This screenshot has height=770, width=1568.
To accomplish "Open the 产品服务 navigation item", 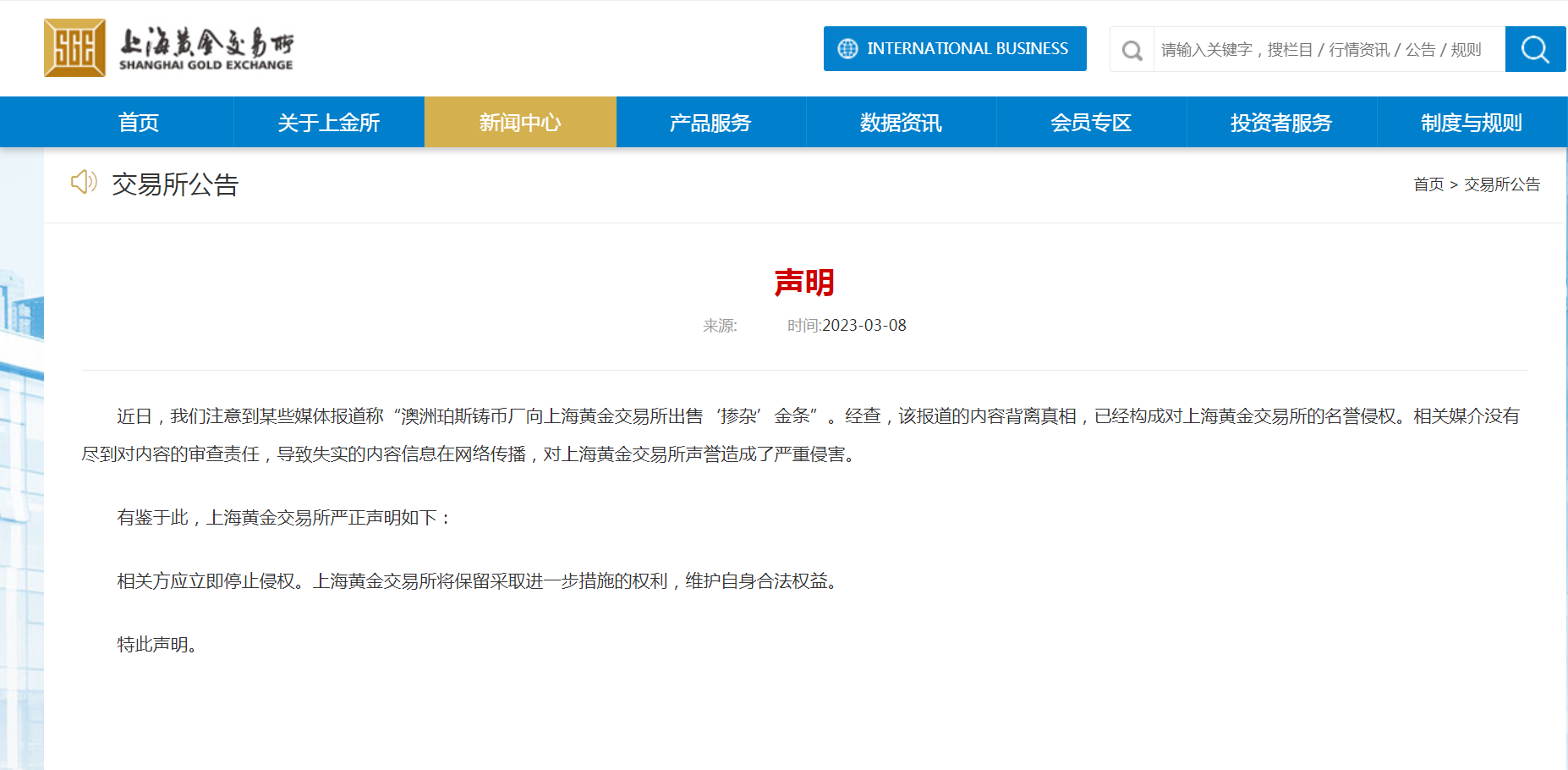I will coord(710,123).
